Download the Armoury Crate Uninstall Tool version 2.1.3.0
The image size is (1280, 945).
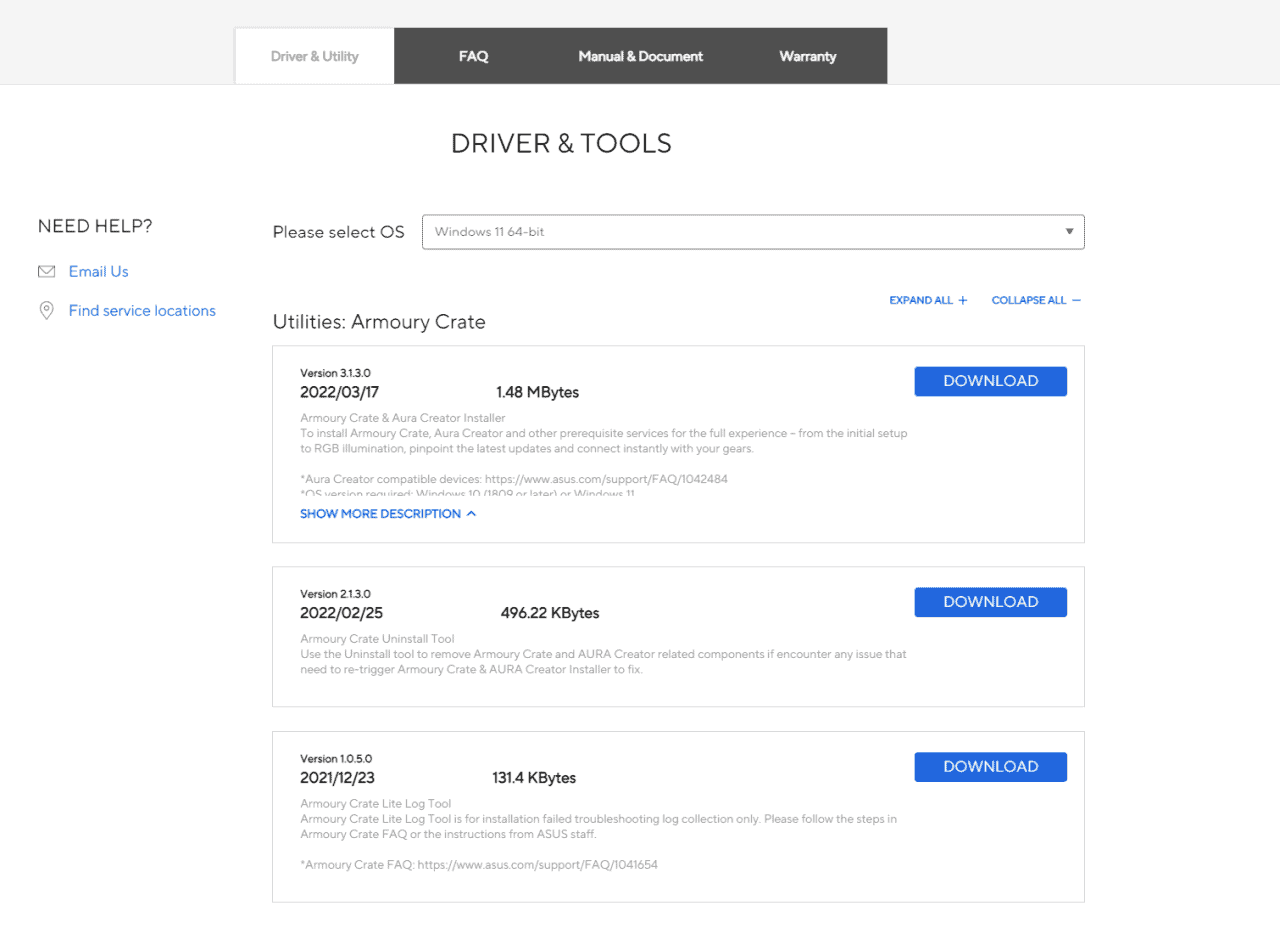[x=990, y=602]
